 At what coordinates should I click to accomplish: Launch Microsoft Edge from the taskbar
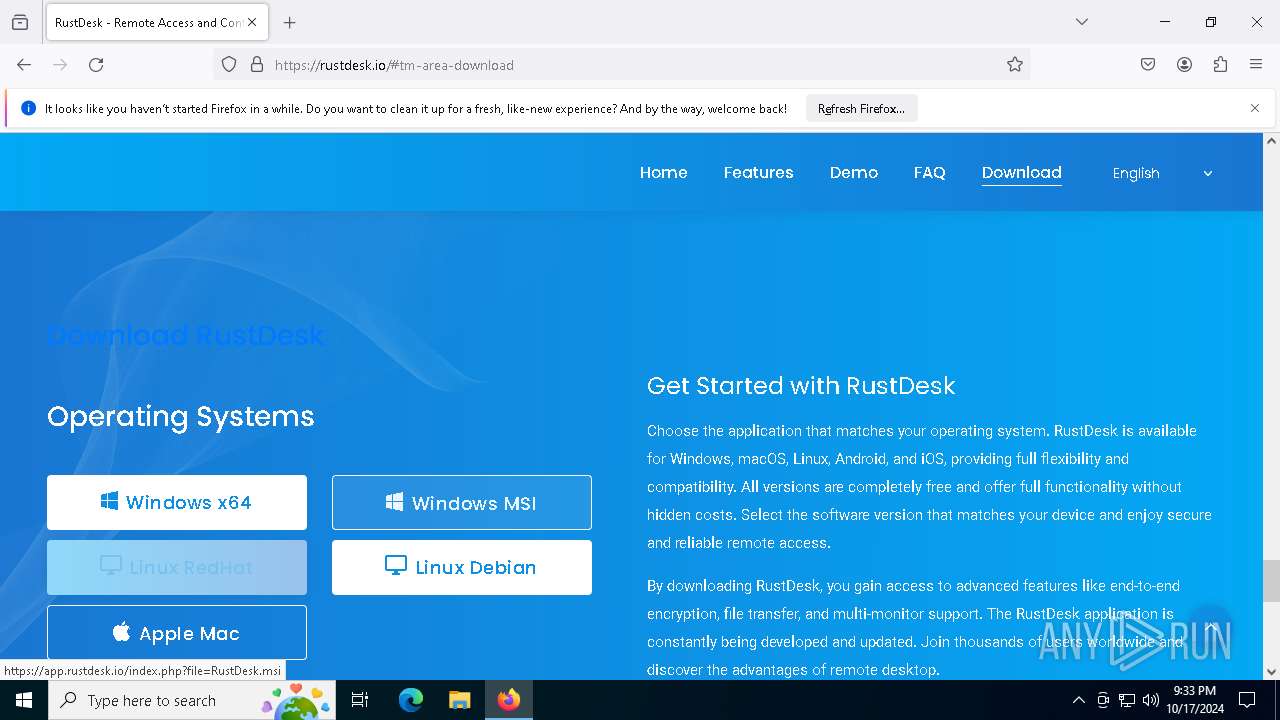click(411, 700)
